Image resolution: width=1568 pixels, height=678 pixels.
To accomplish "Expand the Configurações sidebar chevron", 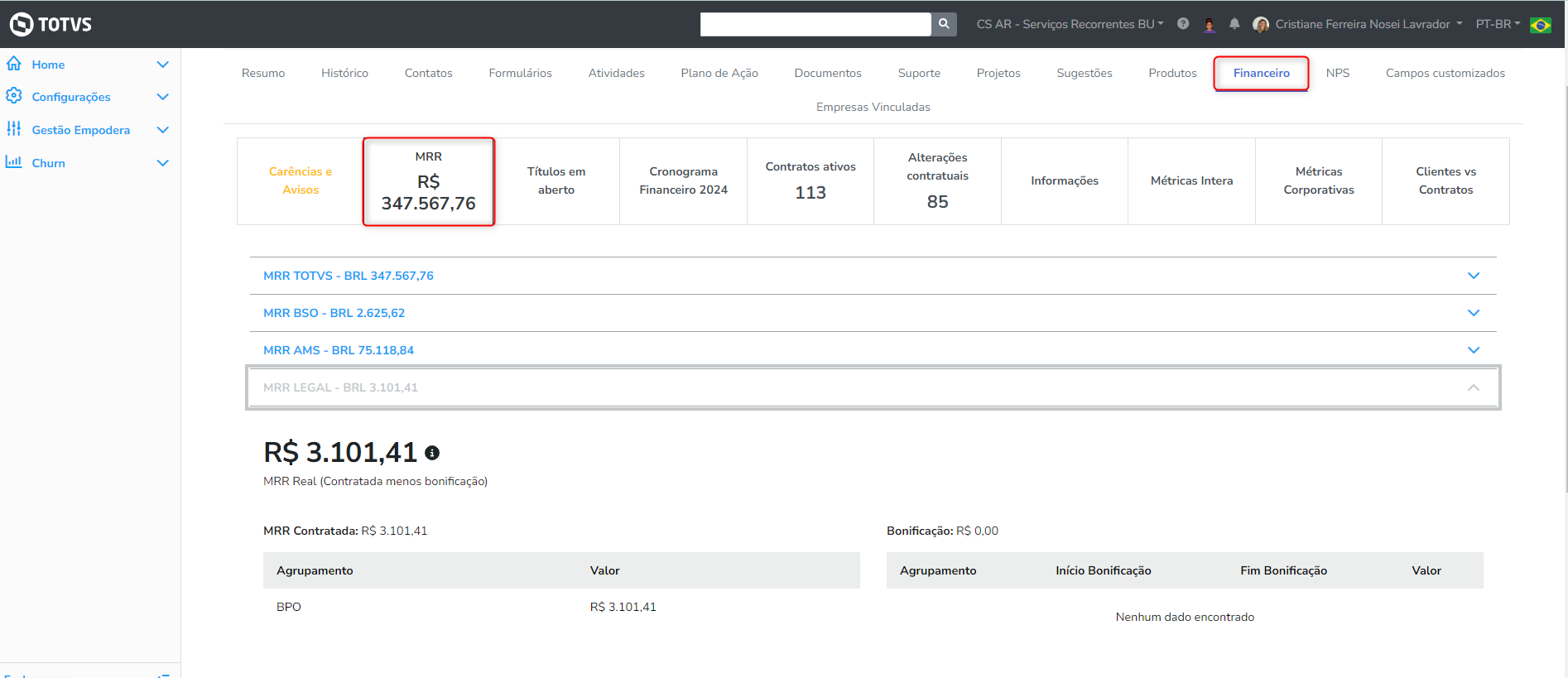I will 163,97.
